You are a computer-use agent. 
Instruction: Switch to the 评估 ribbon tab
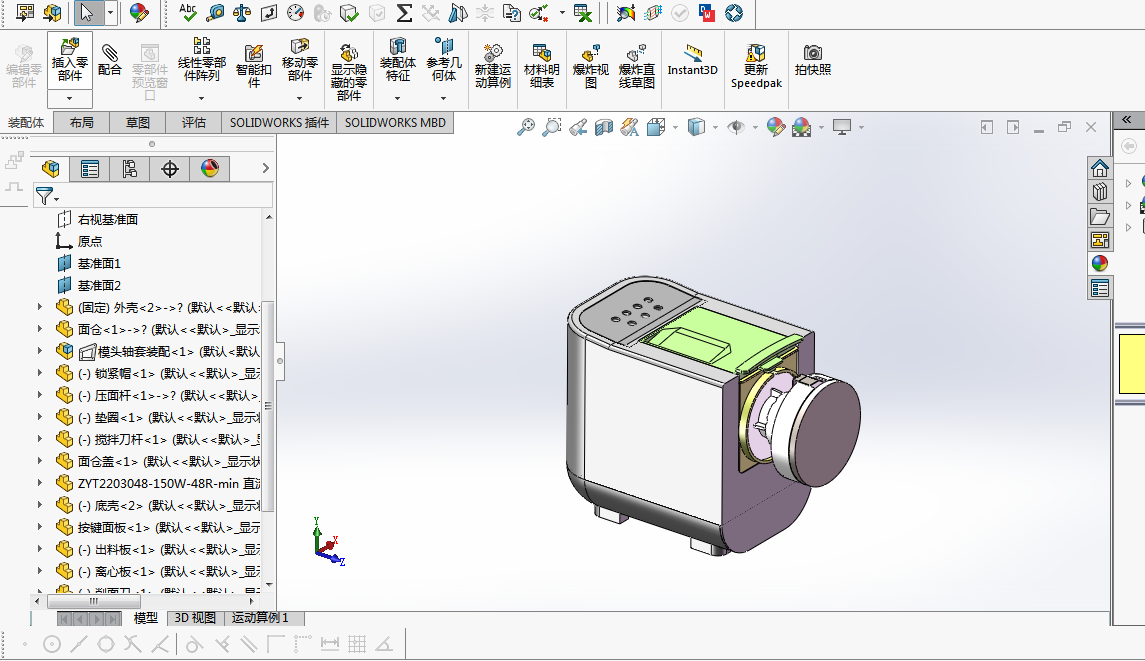[x=194, y=123]
